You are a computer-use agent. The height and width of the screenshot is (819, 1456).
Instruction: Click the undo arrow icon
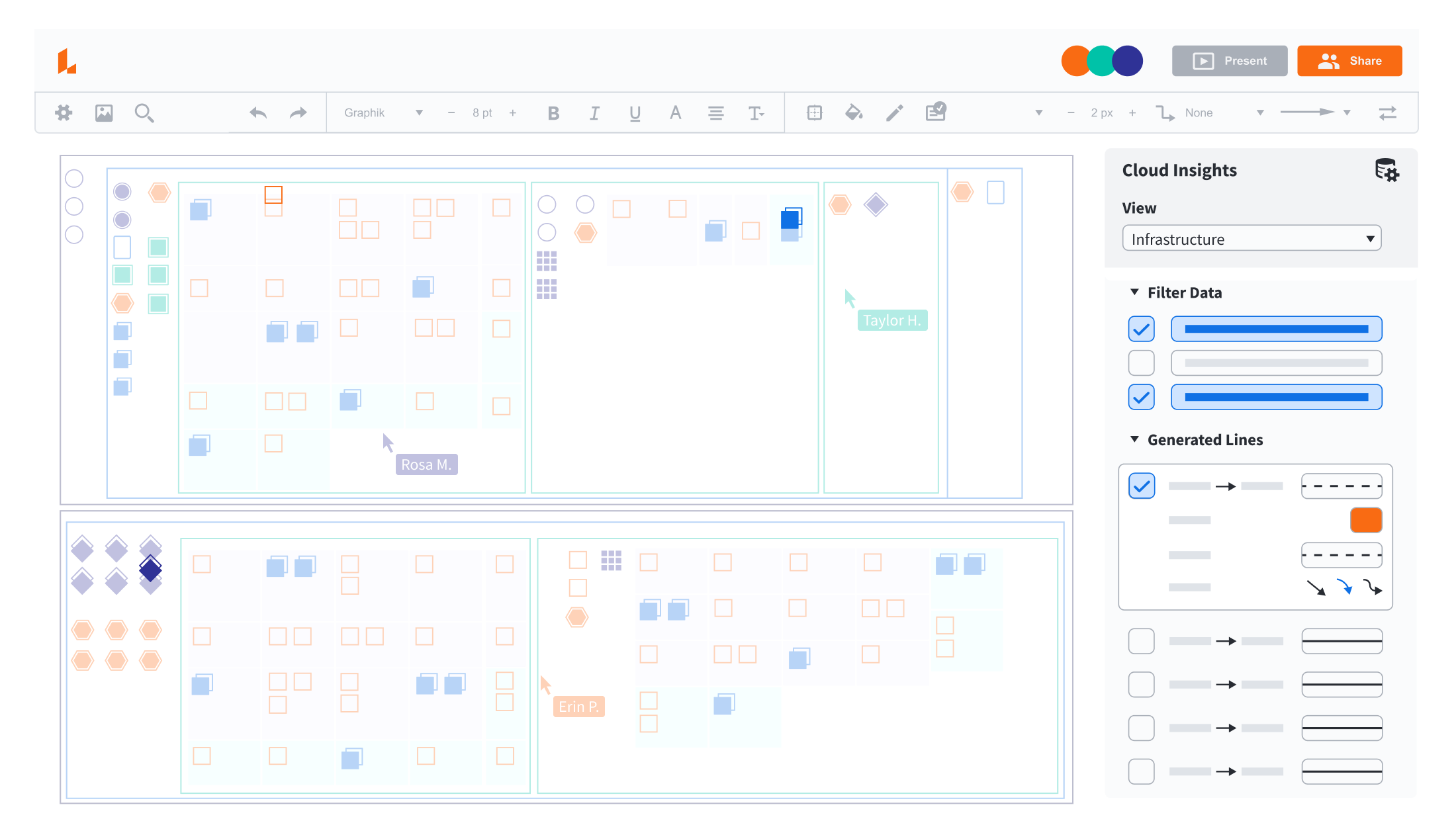258,113
